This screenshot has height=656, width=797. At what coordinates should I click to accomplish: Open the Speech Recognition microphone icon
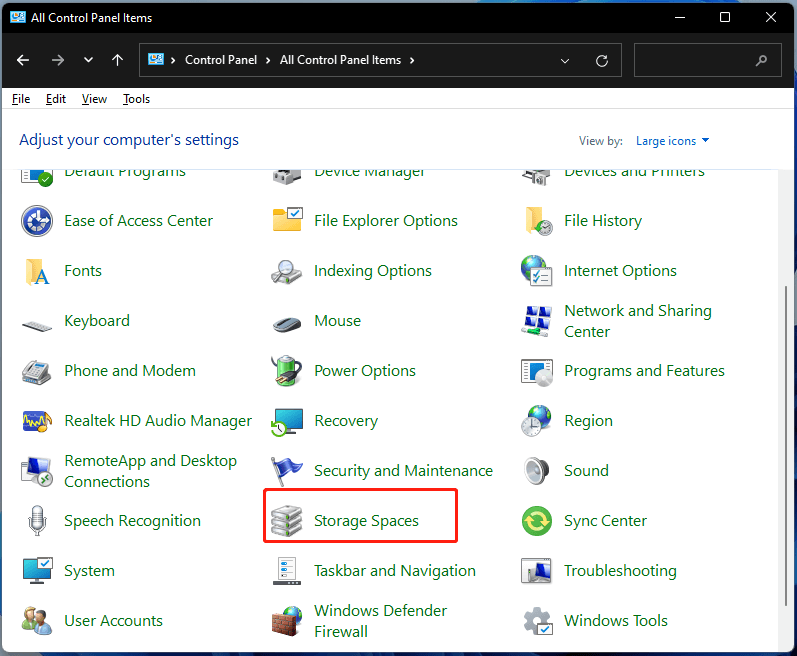37,521
